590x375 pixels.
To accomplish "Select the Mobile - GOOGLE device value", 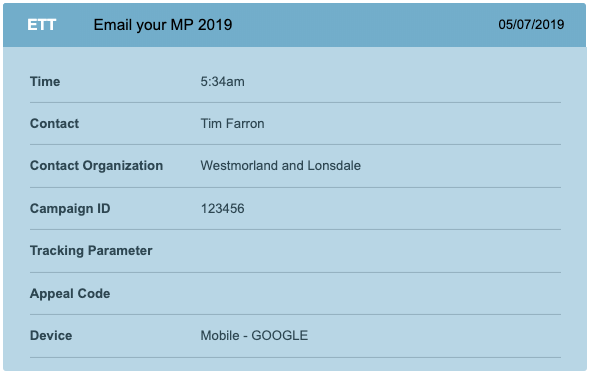I will click(x=254, y=336).
